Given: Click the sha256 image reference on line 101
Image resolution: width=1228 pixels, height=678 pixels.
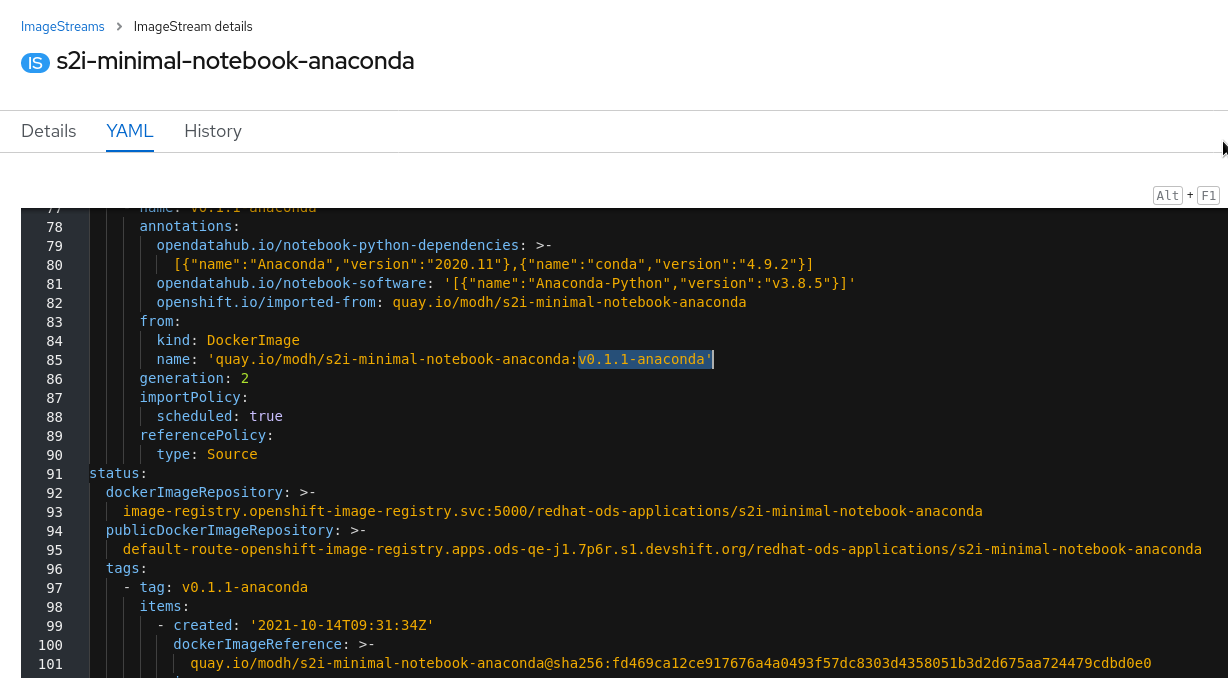Looking at the screenshot, I should pos(670,663).
